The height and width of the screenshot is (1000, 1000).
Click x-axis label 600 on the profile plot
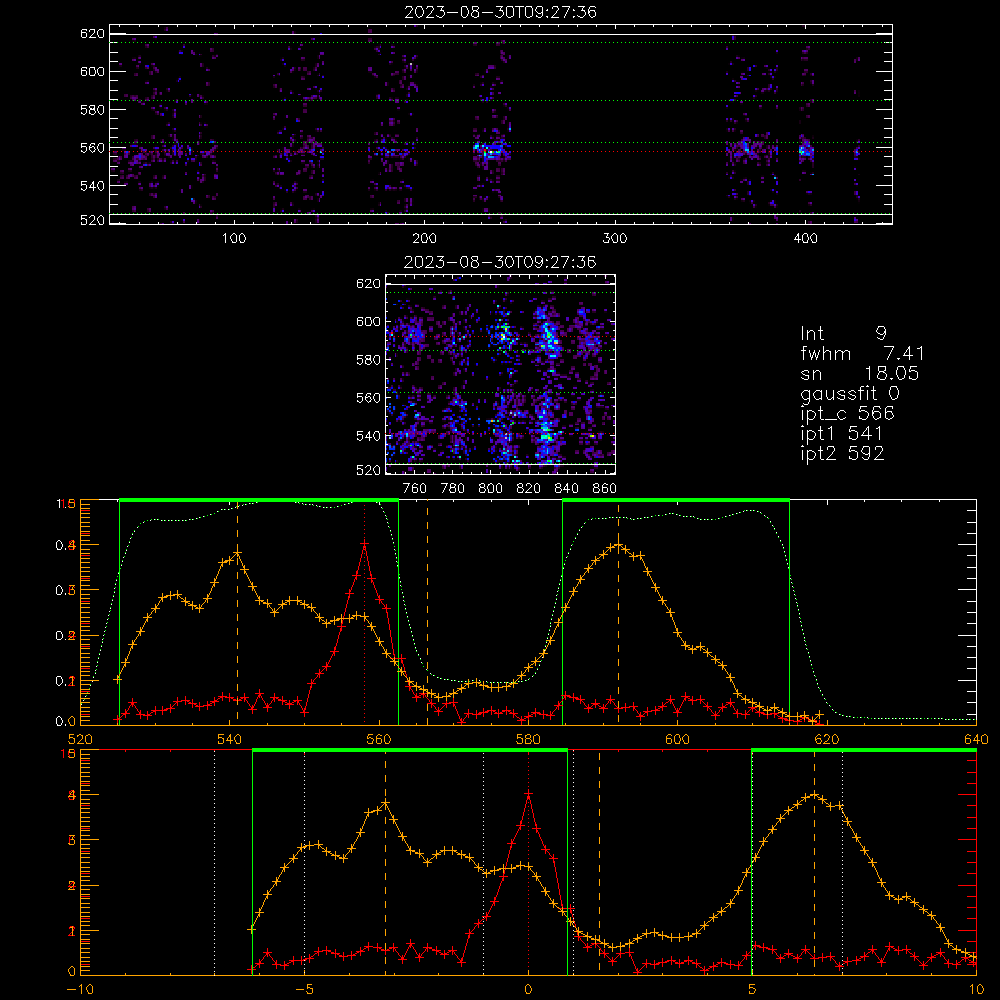pos(677,740)
